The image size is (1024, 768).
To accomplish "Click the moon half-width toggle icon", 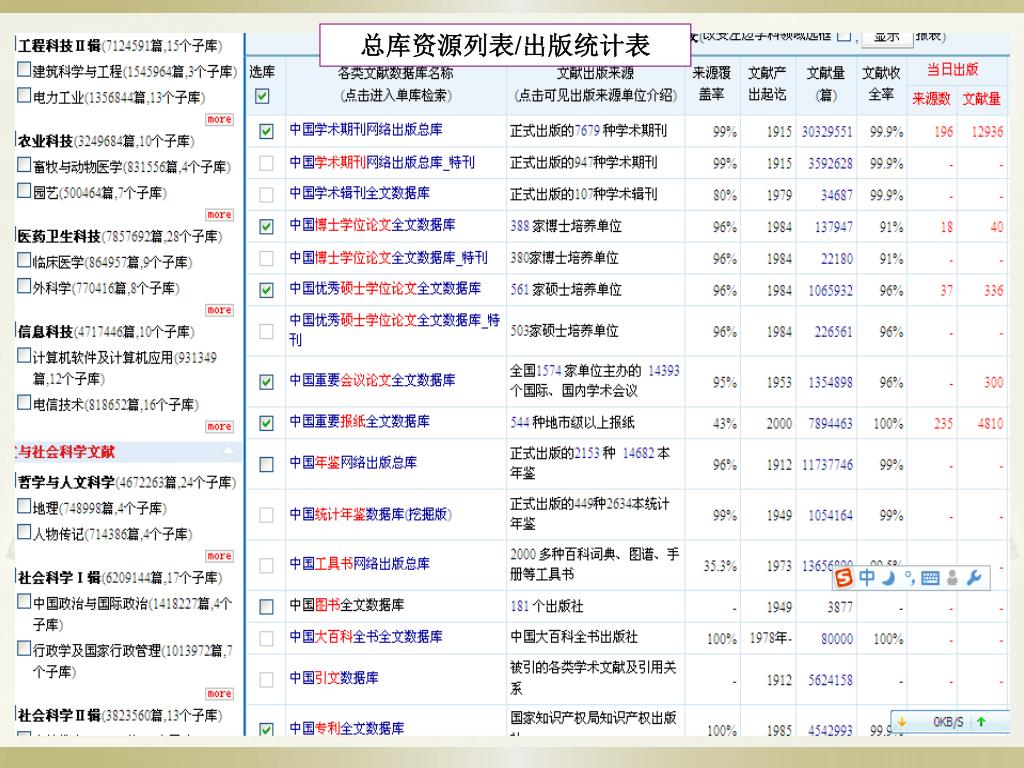I will click(888, 578).
